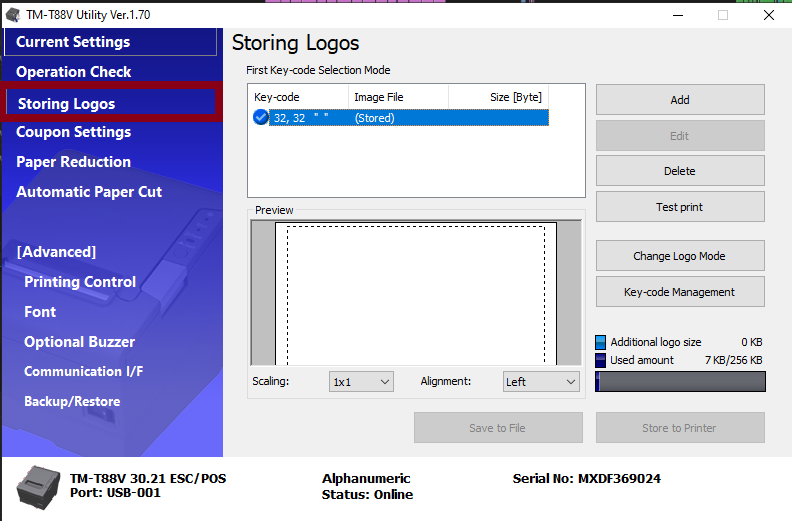This screenshot has height=521, width=800.
Task: Click the Key-code column header
Action: (x=299, y=97)
